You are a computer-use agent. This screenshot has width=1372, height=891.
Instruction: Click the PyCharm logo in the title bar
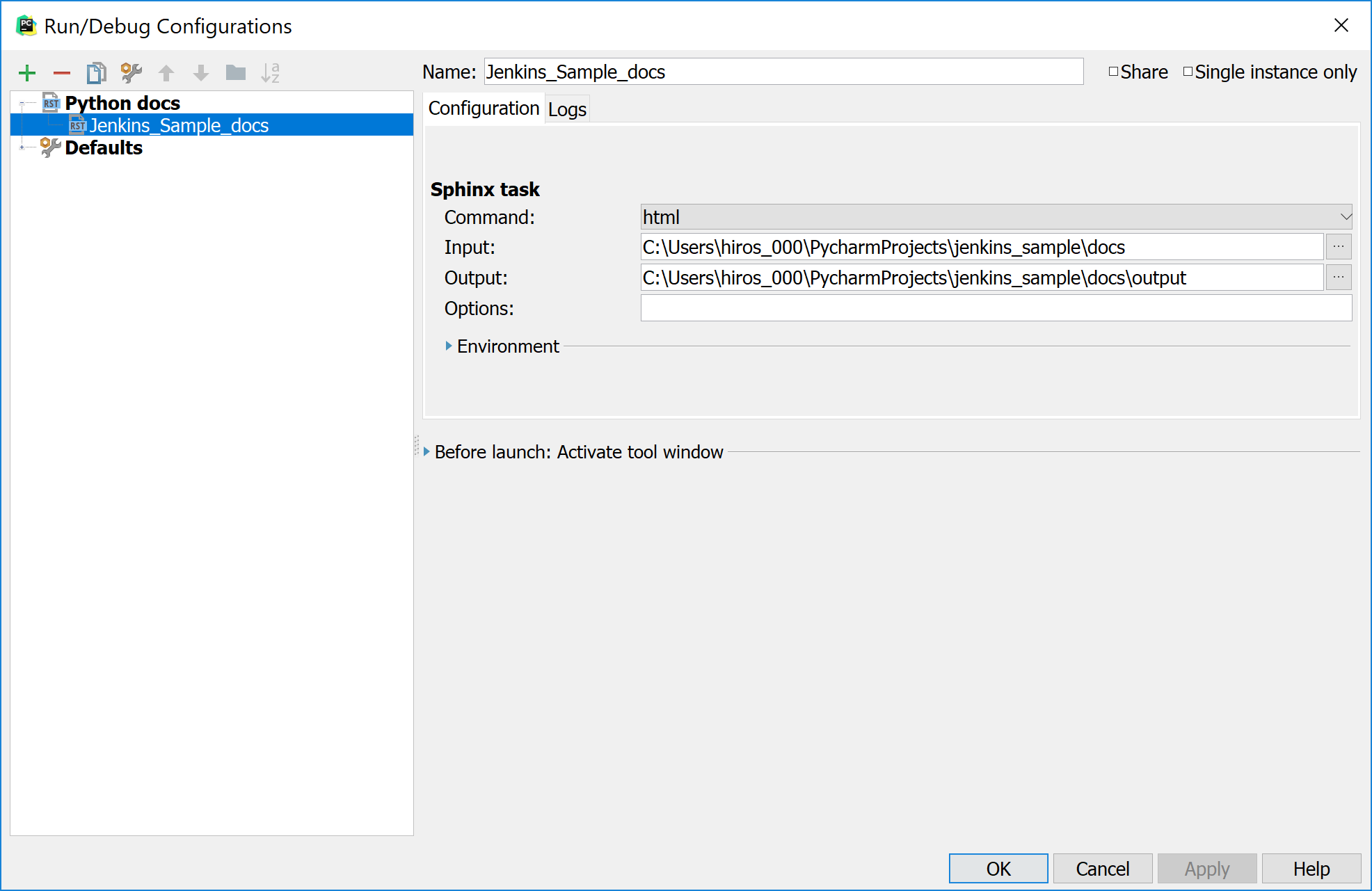tap(26, 26)
